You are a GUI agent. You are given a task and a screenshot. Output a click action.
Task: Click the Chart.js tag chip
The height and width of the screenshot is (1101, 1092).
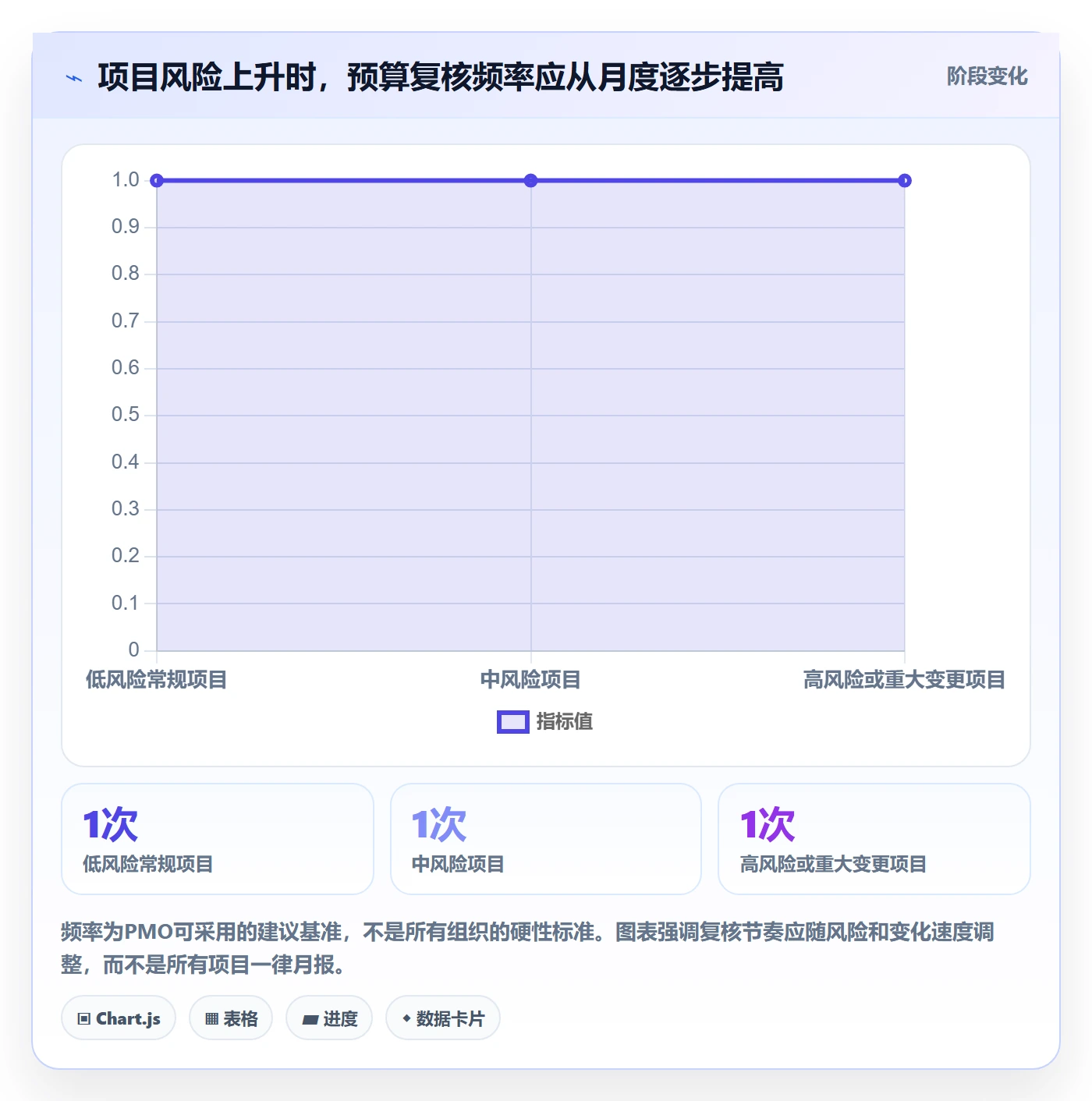(x=119, y=1018)
